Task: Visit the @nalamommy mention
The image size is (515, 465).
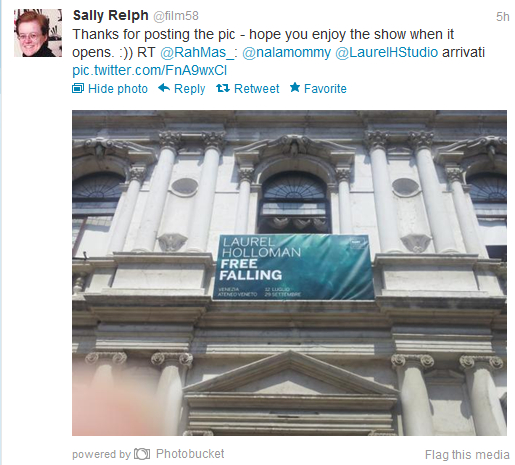Action: click(x=286, y=52)
